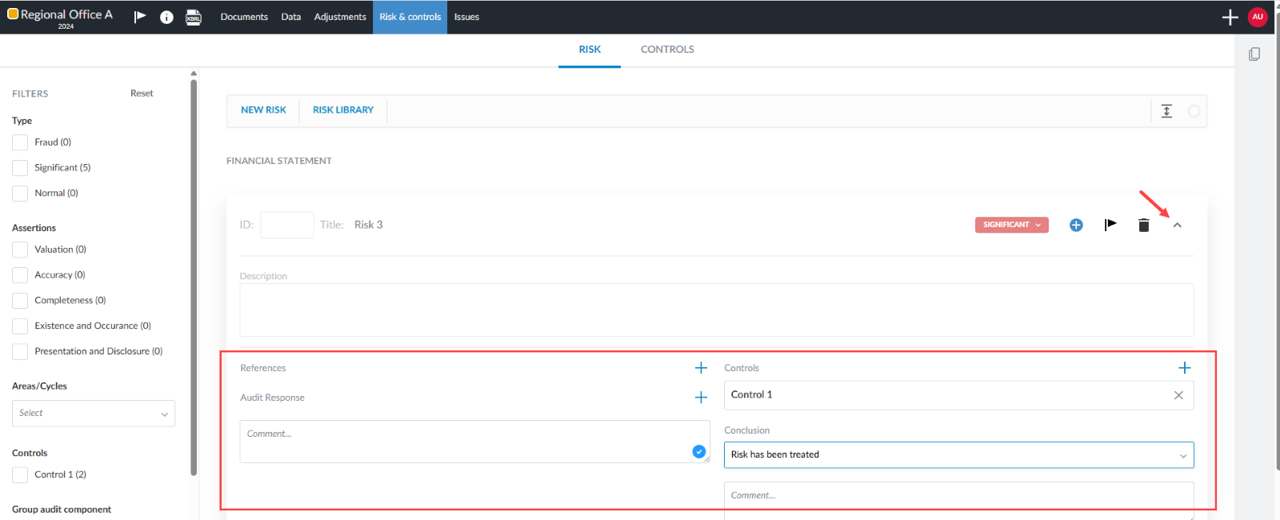Click the filter panel scrollbar
Viewport: 1280px width, 520px height.
[193, 277]
